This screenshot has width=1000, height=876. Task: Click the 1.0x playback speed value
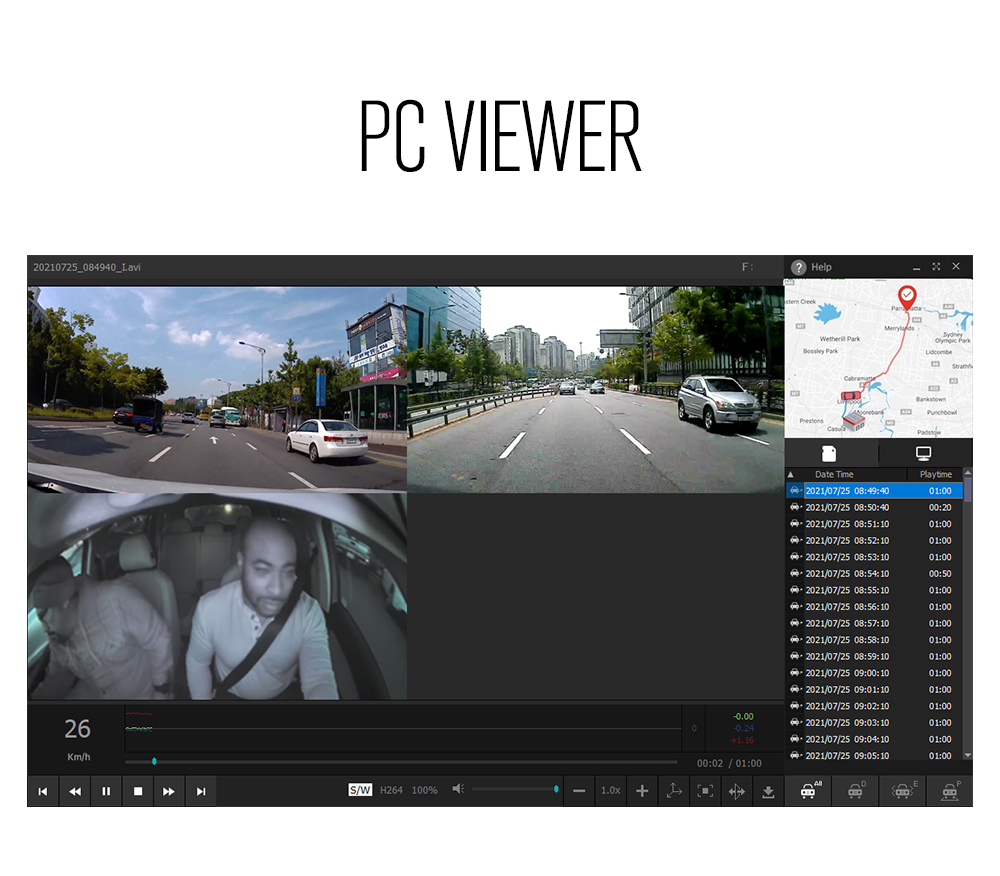pyautogui.click(x=610, y=791)
